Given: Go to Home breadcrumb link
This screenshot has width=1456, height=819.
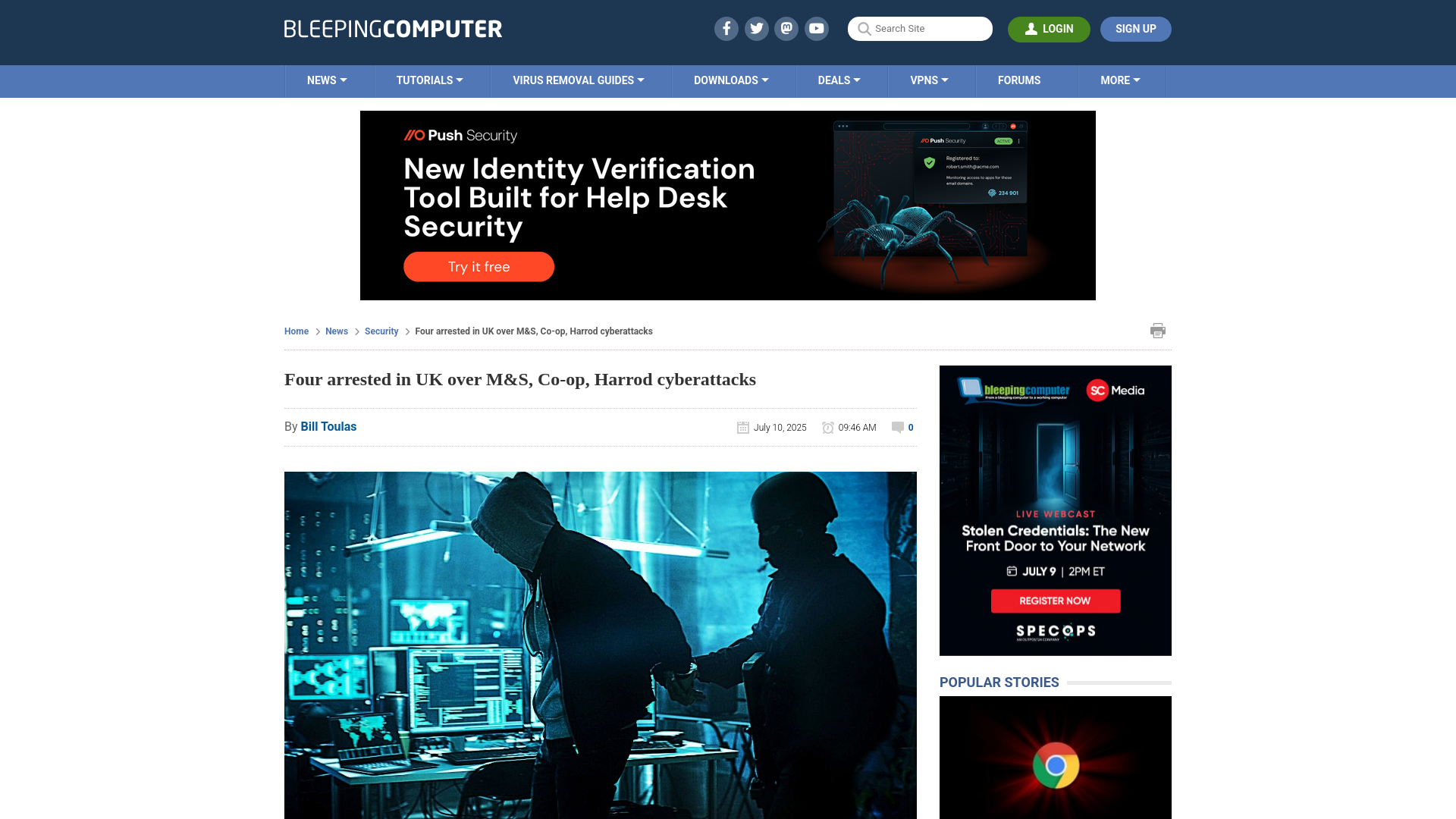Looking at the screenshot, I should [x=297, y=331].
